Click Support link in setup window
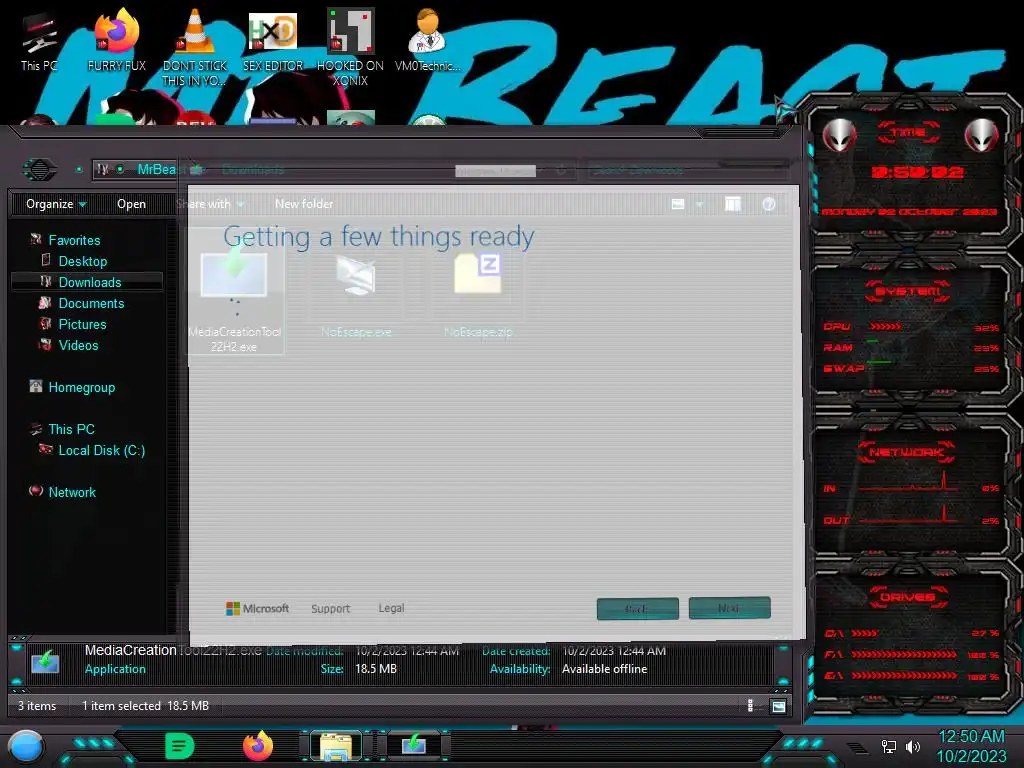The height and width of the screenshot is (768, 1024). point(330,608)
